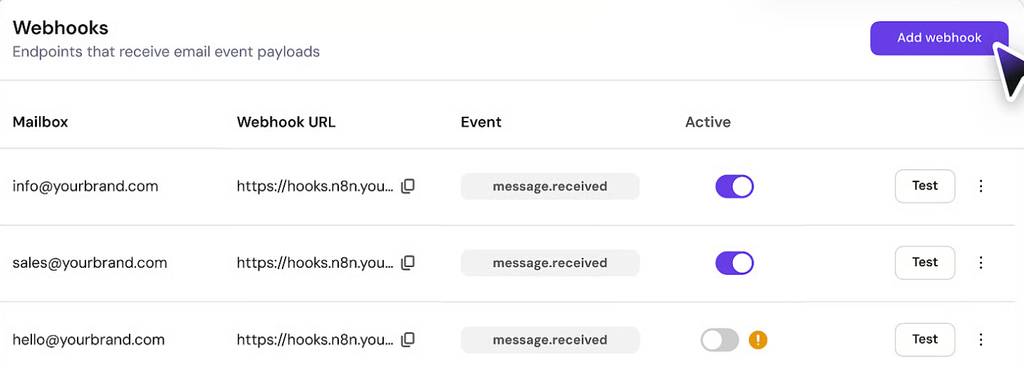Open more options for info@yourbrand.com row

pos(980,186)
